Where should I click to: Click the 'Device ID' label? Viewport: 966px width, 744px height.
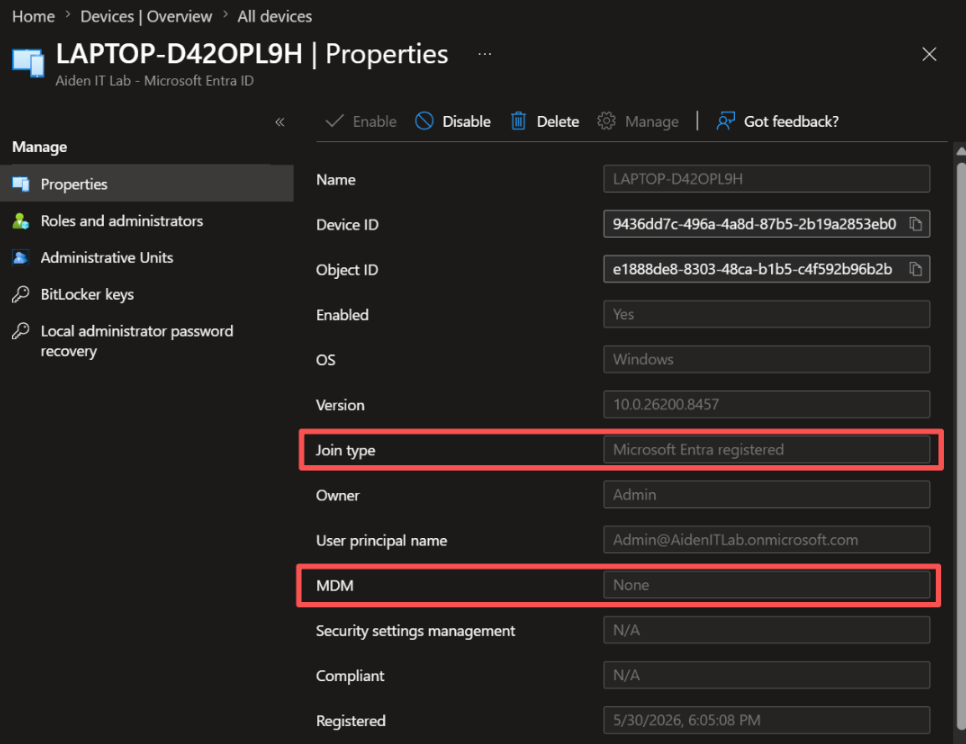point(347,225)
